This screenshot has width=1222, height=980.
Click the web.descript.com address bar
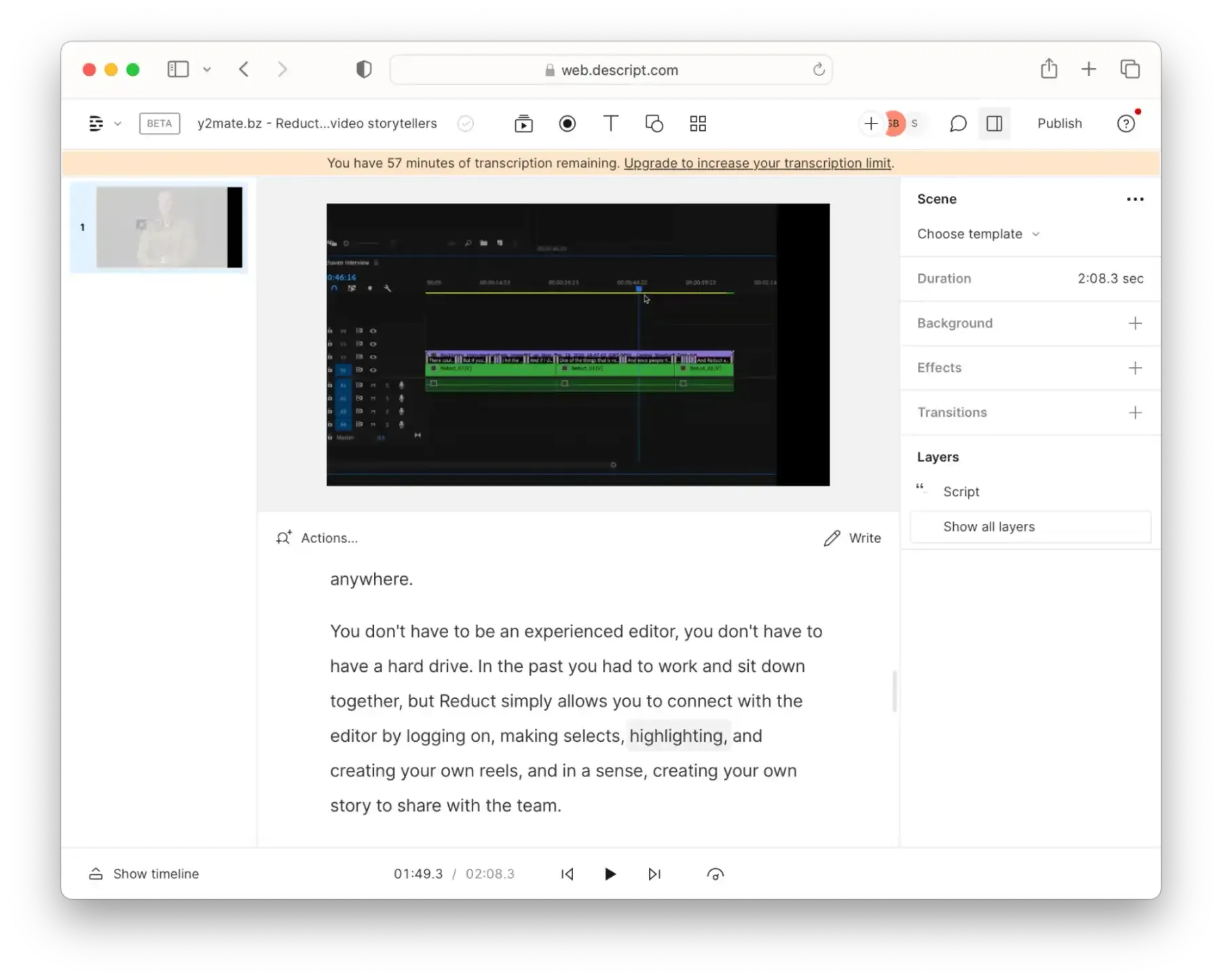[x=611, y=70]
